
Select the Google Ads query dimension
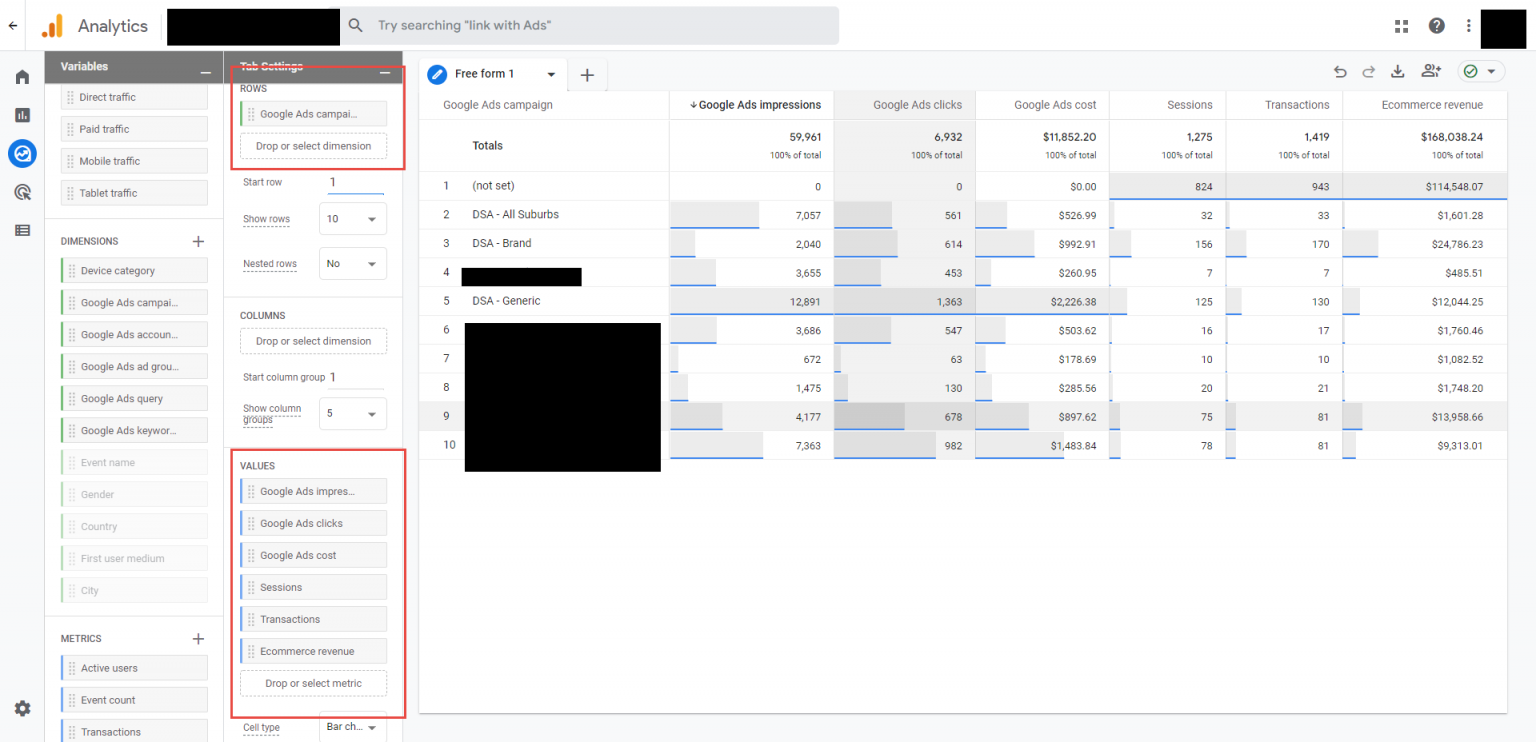pos(134,399)
